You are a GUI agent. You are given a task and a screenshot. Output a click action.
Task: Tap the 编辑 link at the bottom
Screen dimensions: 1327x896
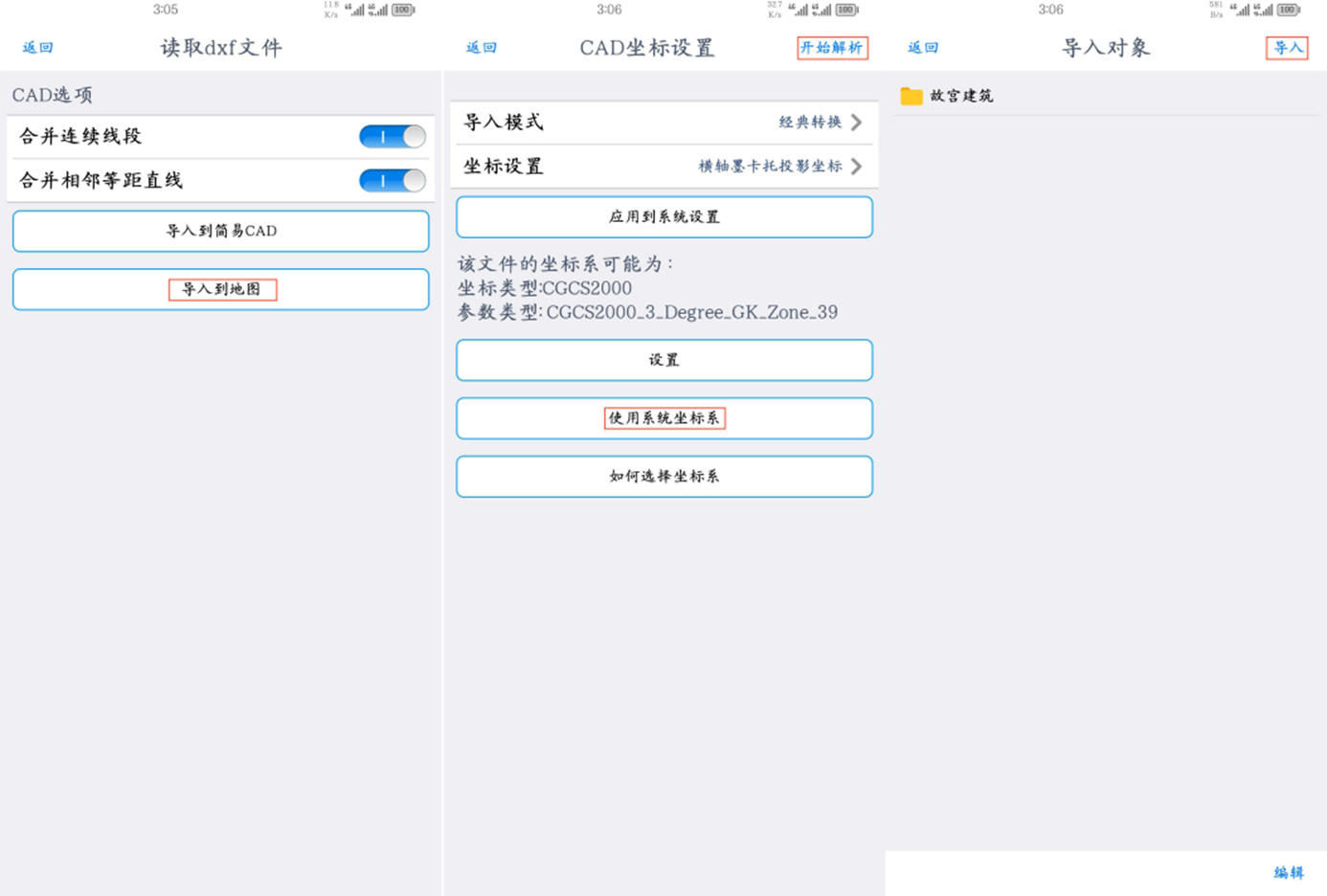coord(1289,873)
